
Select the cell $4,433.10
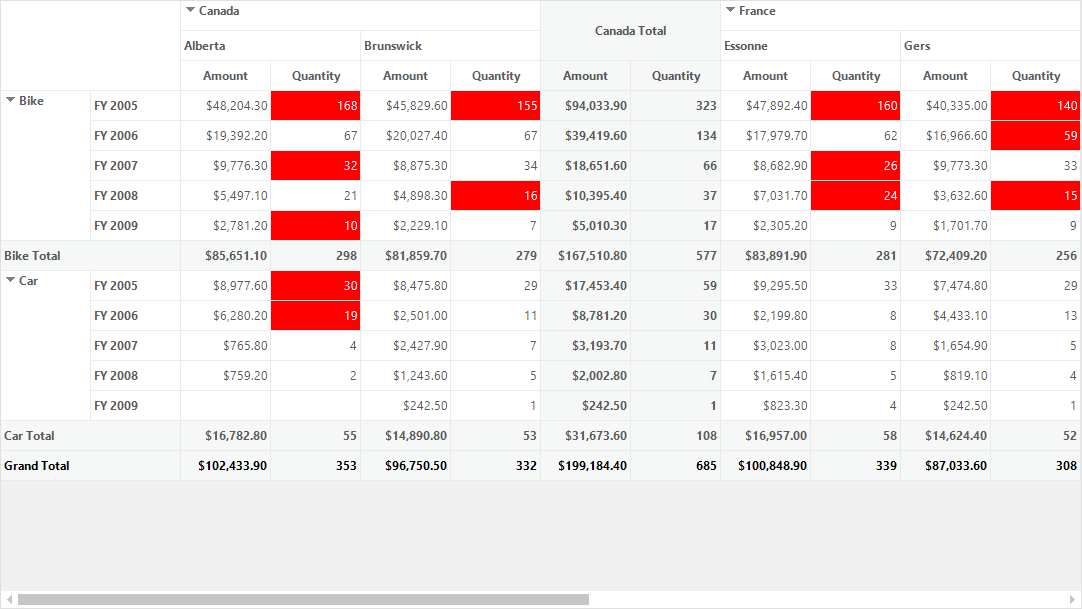pos(945,315)
